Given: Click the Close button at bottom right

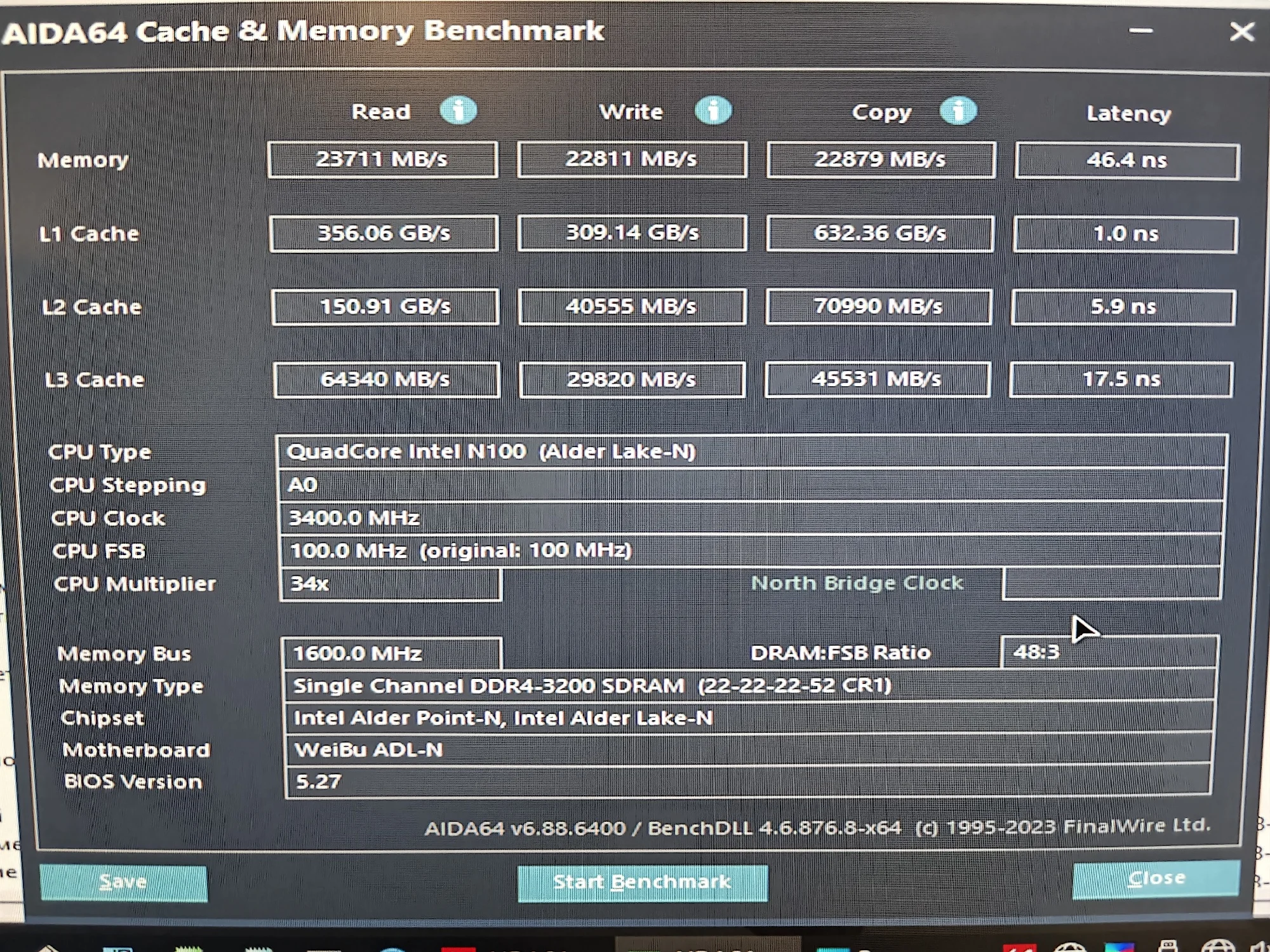Looking at the screenshot, I should click(x=1156, y=879).
